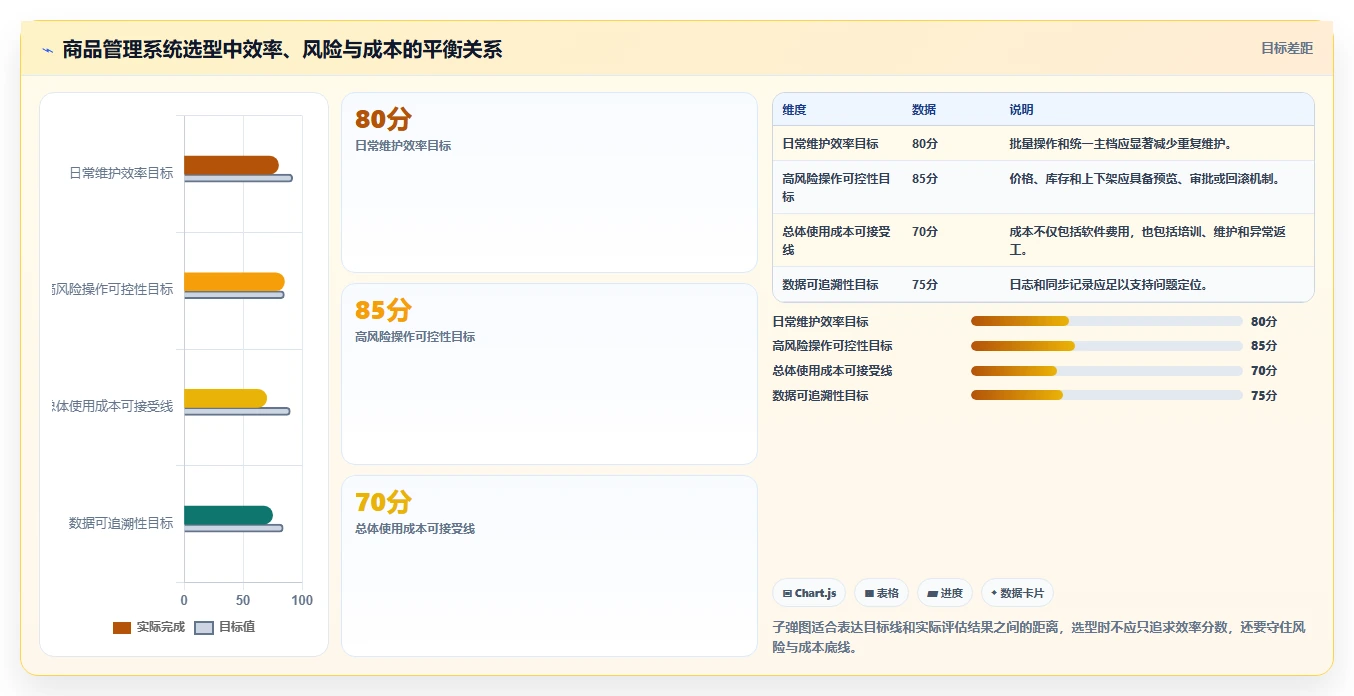The height and width of the screenshot is (696, 1354).
Task: Click the title 商品管理系统选型中效率、风险与成本的平衡关系
Action: click(x=282, y=49)
